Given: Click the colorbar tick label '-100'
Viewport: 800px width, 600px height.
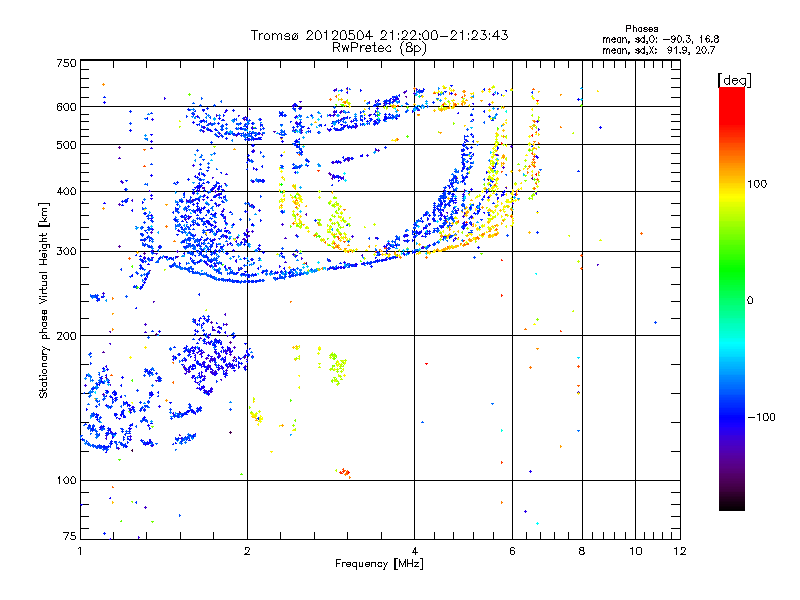Looking at the screenshot, I should point(762,417).
